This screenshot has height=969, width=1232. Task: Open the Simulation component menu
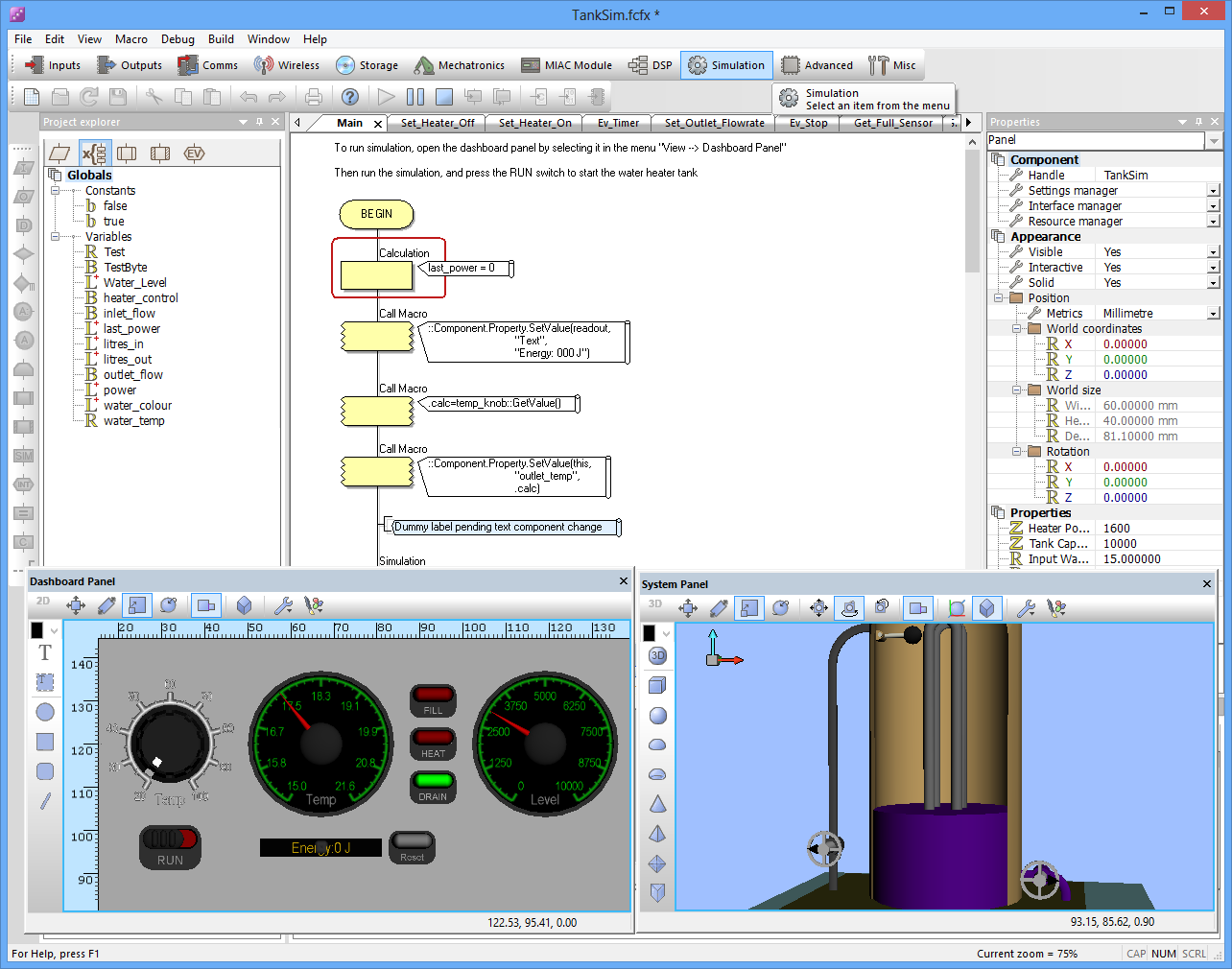pos(727,65)
